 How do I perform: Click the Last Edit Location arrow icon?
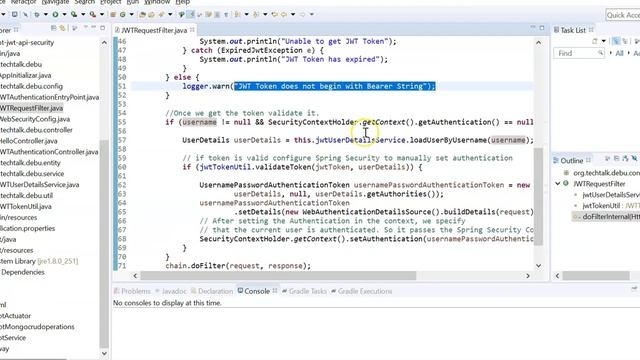pos(274,14)
